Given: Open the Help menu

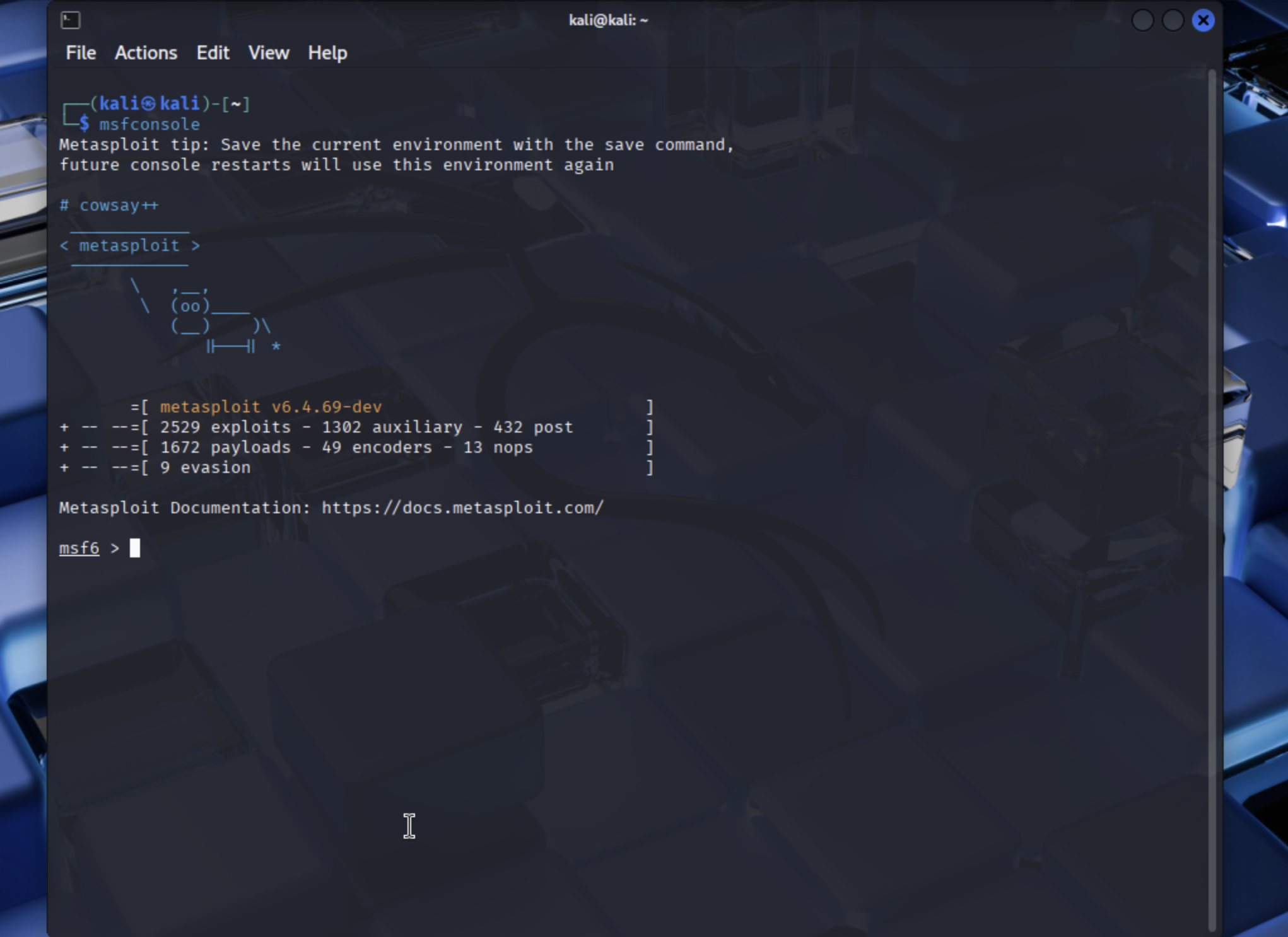Looking at the screenshot, I should click(327, 53).
